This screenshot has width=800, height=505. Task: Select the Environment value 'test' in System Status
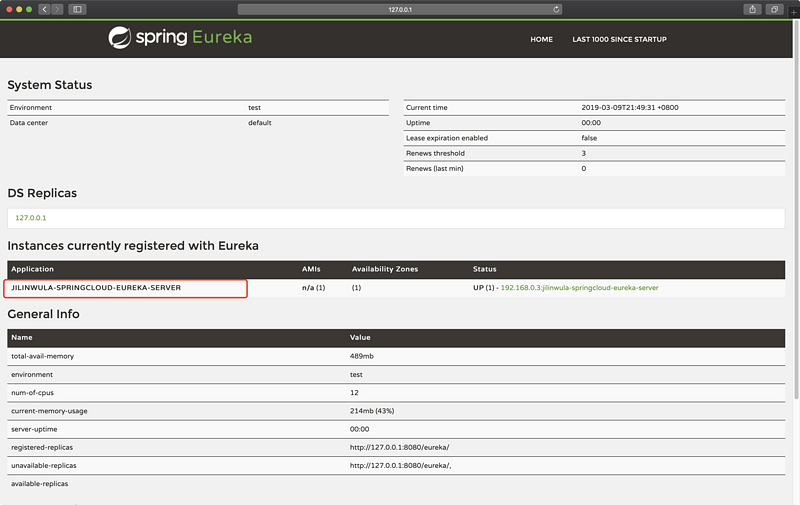pos(255,108)
